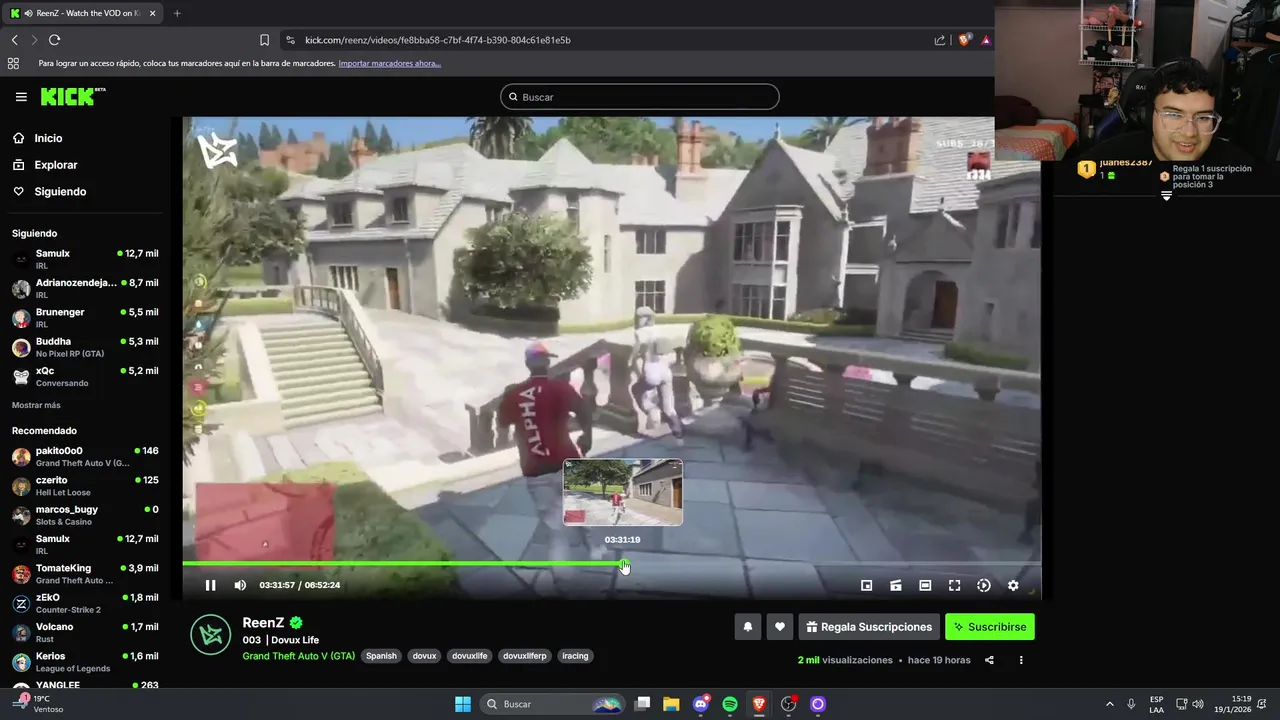Viewport: 1280px width, 720px height.
Task: Toggle picture-in-picture mode
Action: [x=867, y=585]
